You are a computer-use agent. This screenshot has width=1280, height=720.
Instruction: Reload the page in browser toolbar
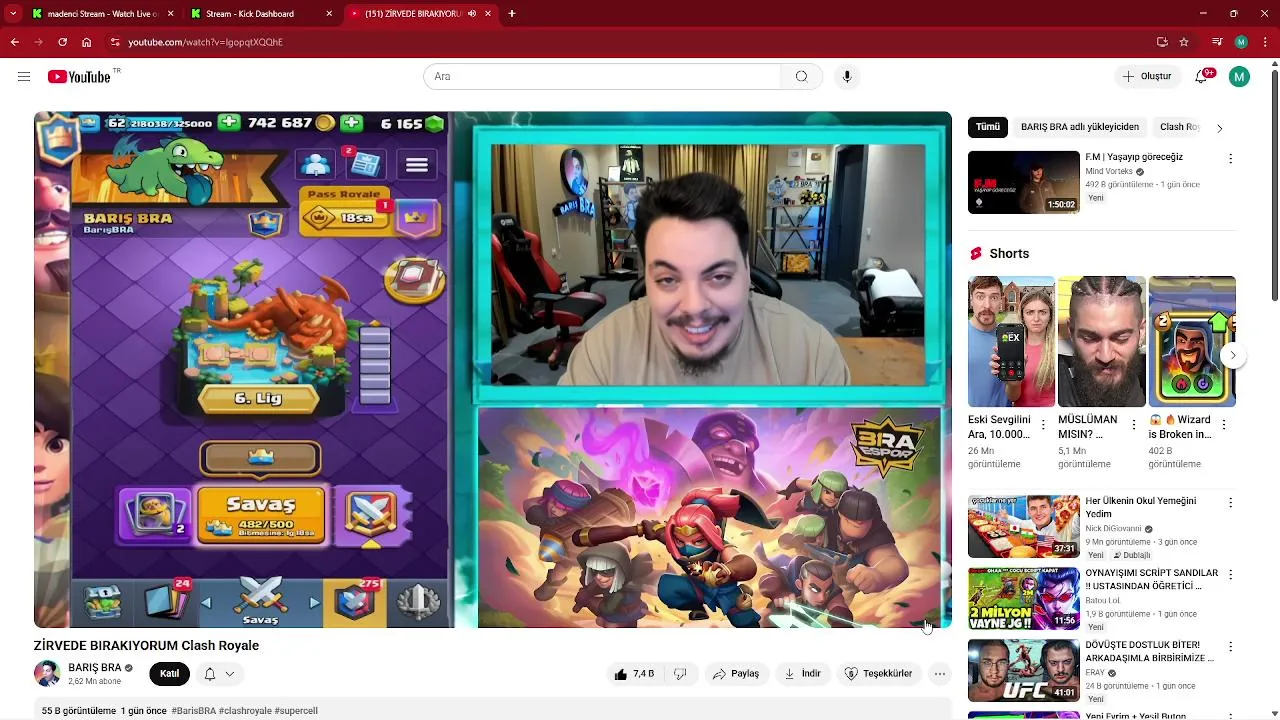coord(62,42)
